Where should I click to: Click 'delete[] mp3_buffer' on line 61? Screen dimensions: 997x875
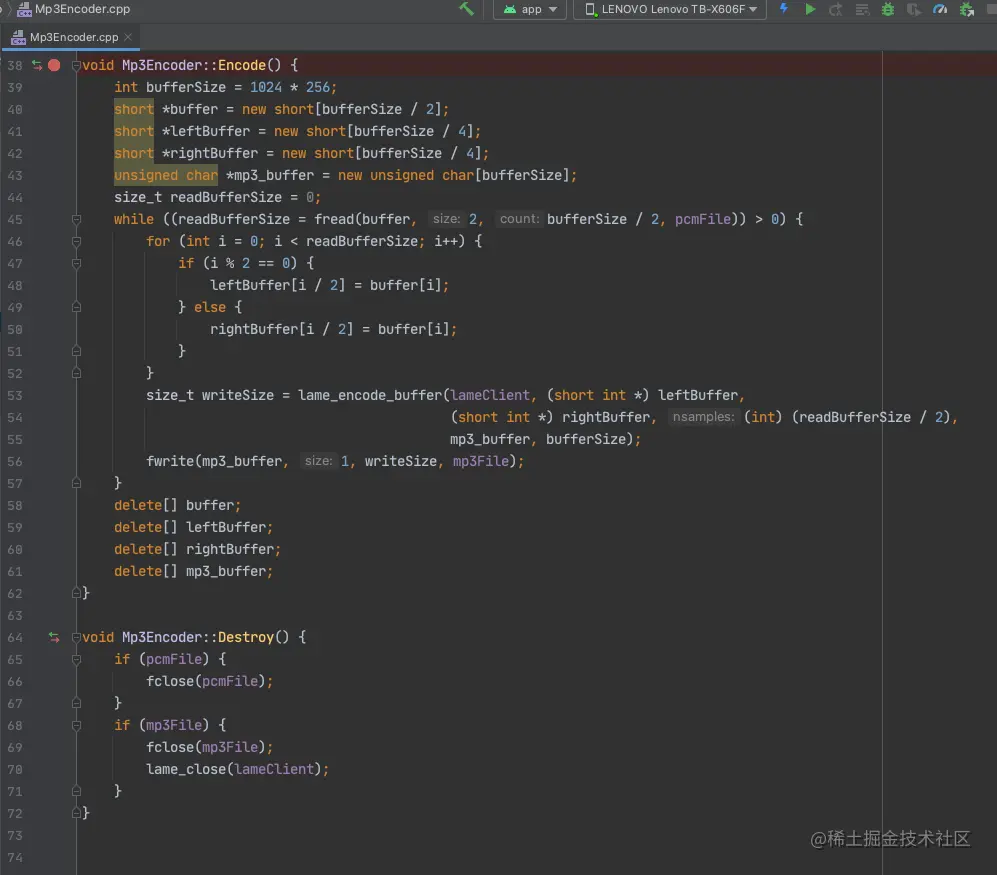[x=189, y=572]
